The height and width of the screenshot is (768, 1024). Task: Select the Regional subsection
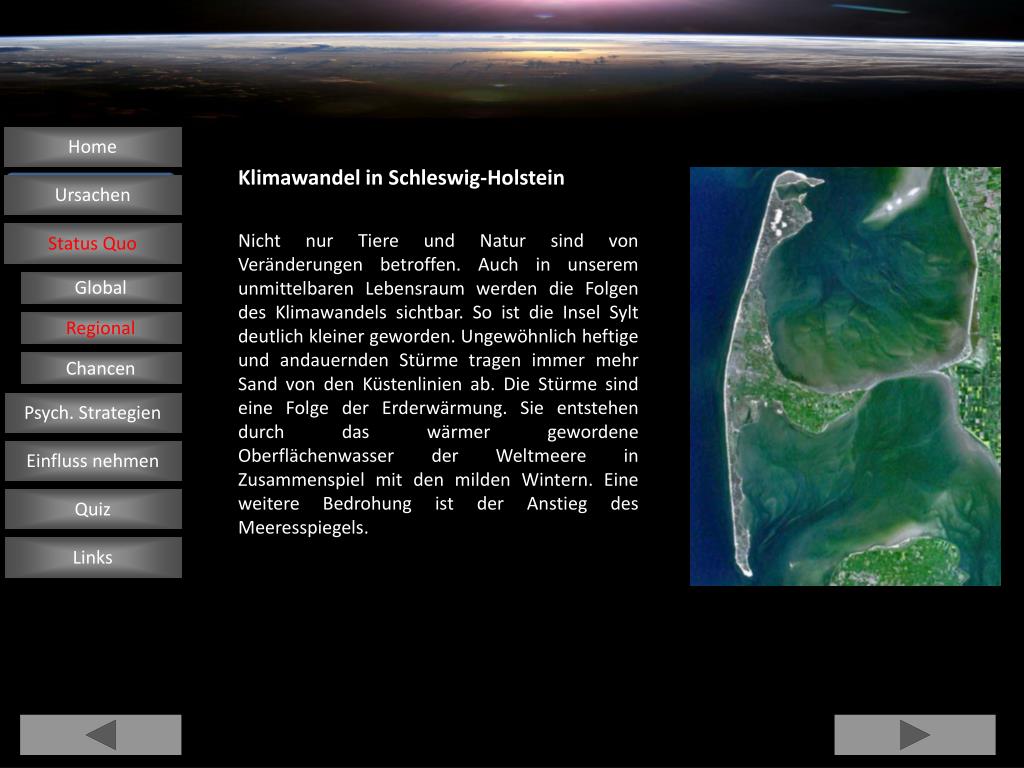[101, 328]
